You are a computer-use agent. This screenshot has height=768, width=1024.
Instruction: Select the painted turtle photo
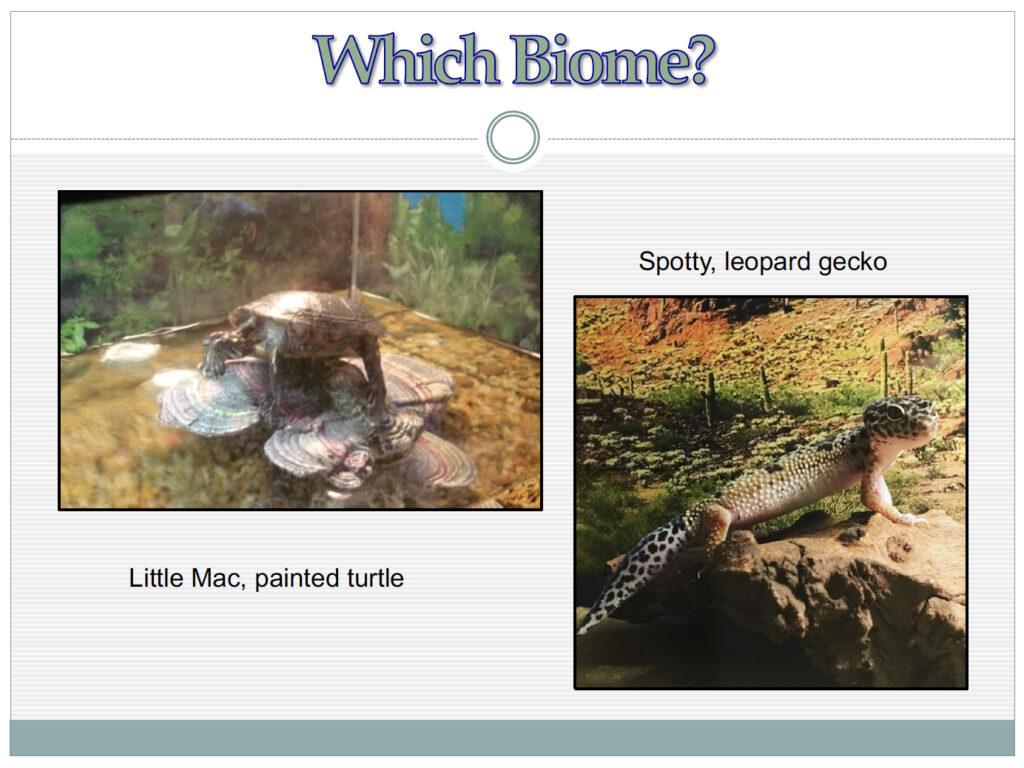[x=300, y=350]
